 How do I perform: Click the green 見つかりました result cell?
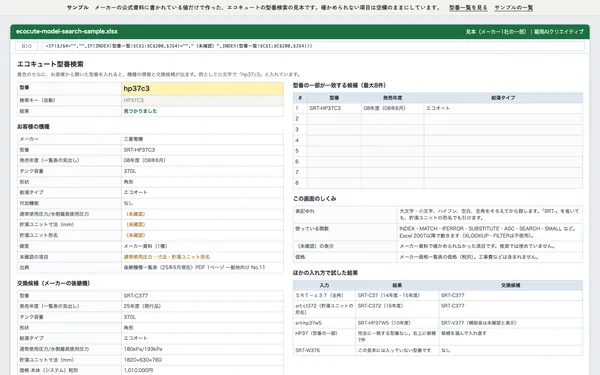(202, 111)
